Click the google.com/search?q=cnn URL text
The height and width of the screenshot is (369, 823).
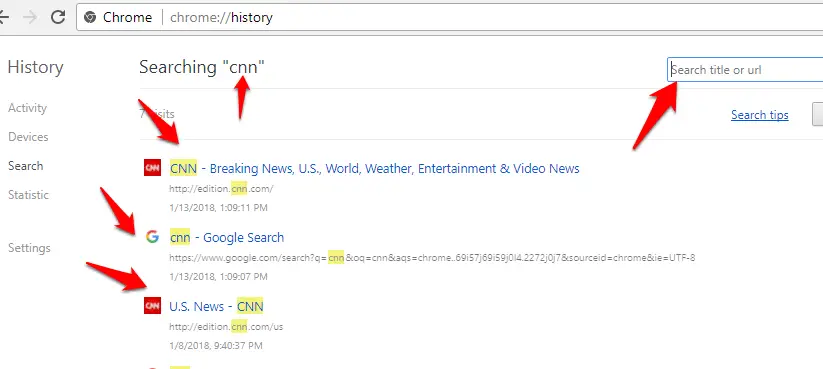tap(432, 258)
